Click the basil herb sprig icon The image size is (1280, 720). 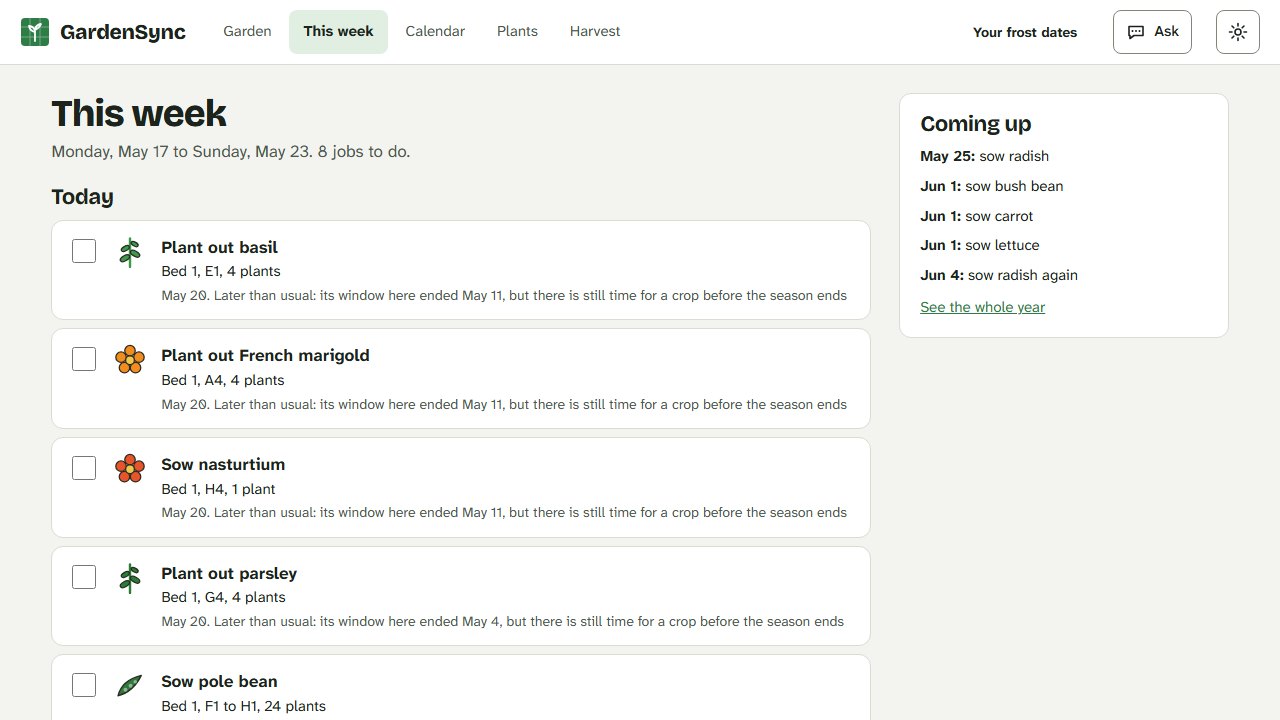click(x=130, y=252)
